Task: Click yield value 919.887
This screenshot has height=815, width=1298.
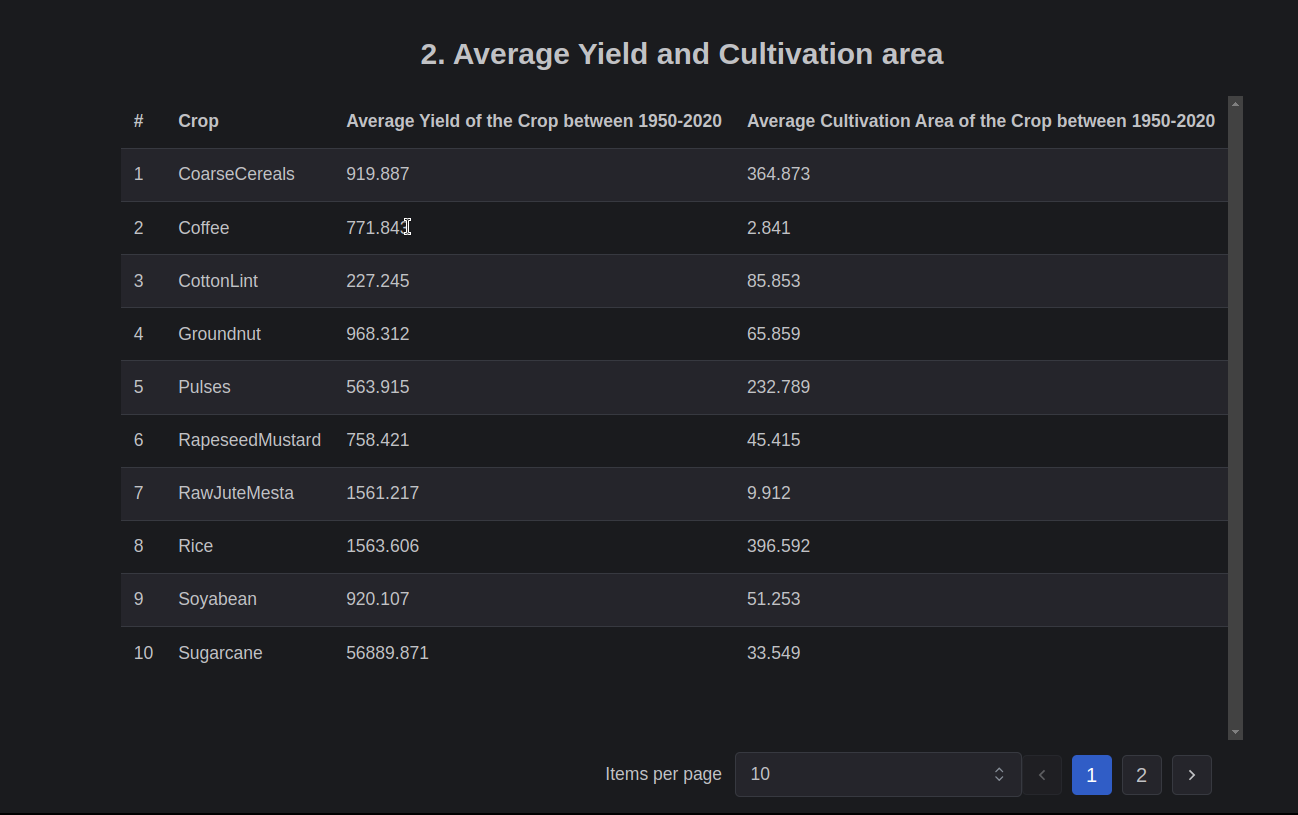Action: (x=378, y=174)
